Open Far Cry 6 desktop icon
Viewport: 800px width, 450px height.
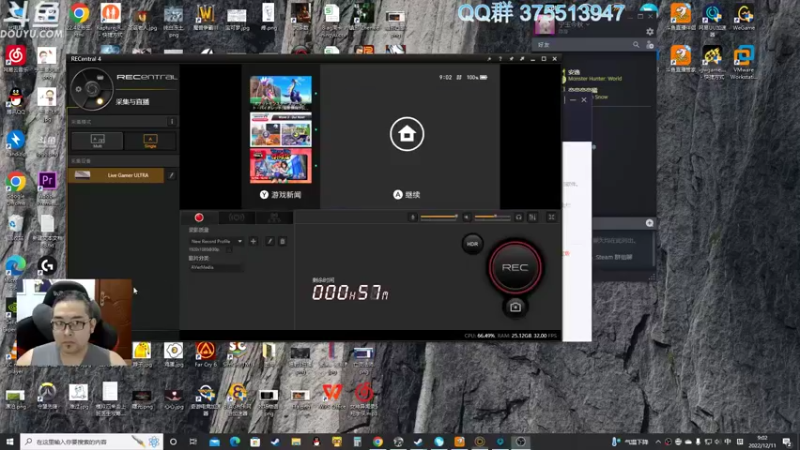point(205,354)
